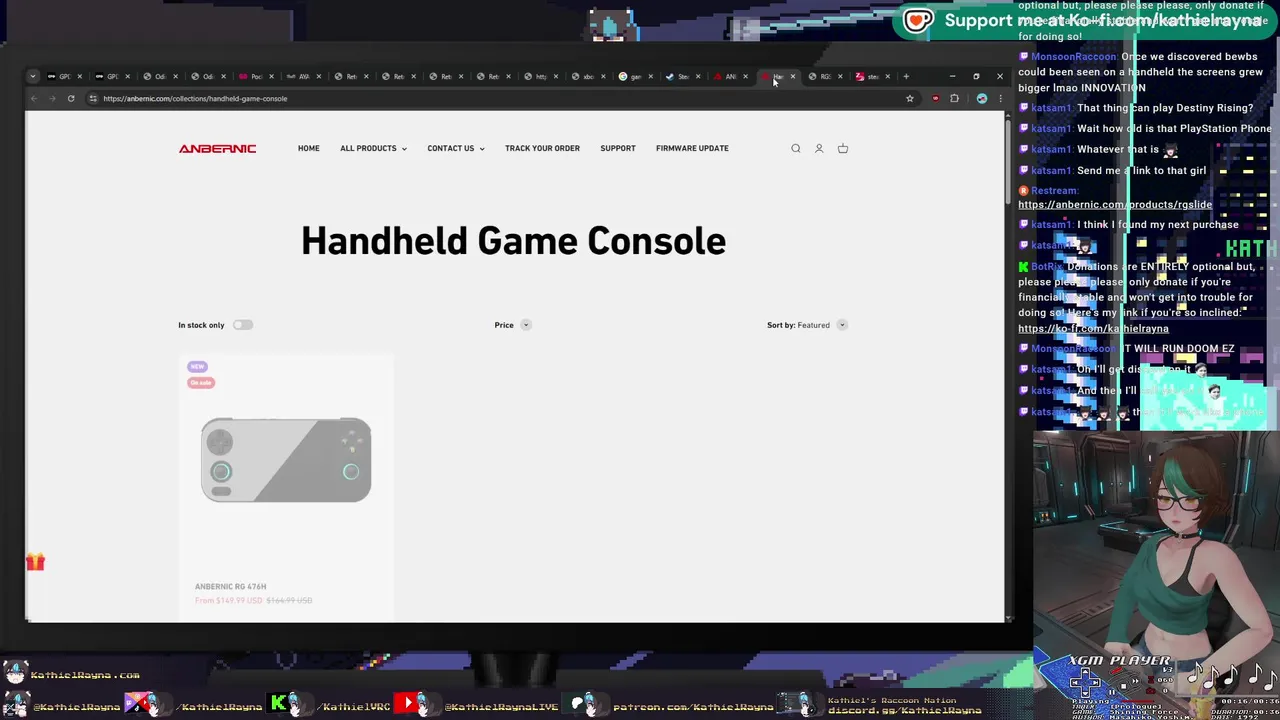The image size is (1280, 720).
Task: Go back with the browser back arrow
Action: tap(33, 98)
